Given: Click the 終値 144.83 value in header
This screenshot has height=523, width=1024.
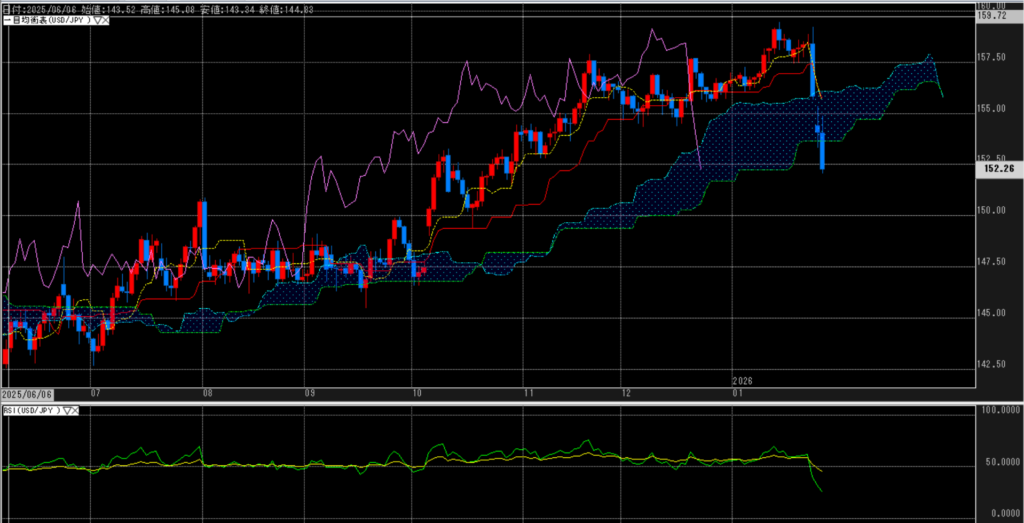Looking at the screenshot, I should (x=272, y=8).
